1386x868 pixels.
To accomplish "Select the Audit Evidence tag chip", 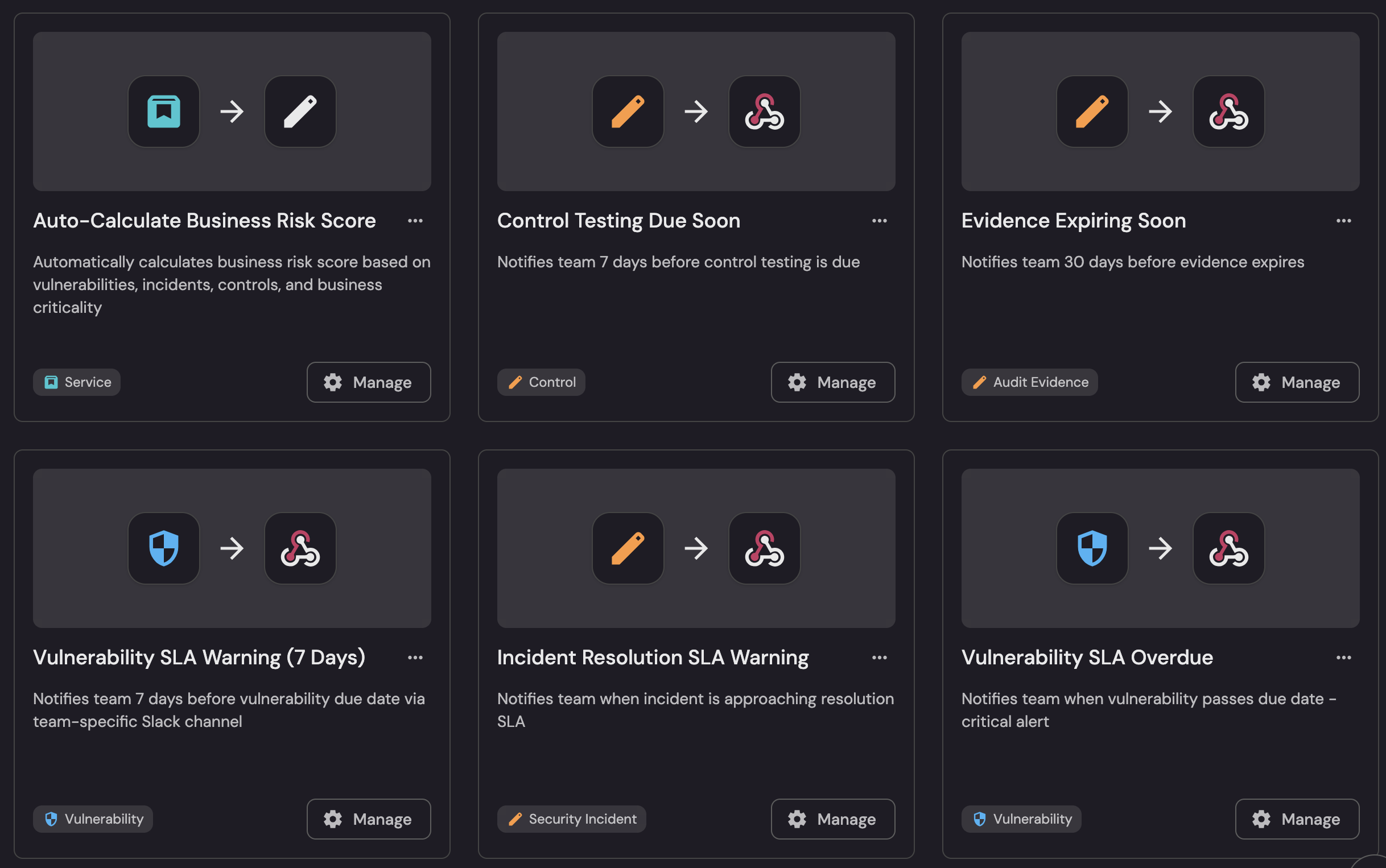I will pyautogui.click(x=1028, y=382).
